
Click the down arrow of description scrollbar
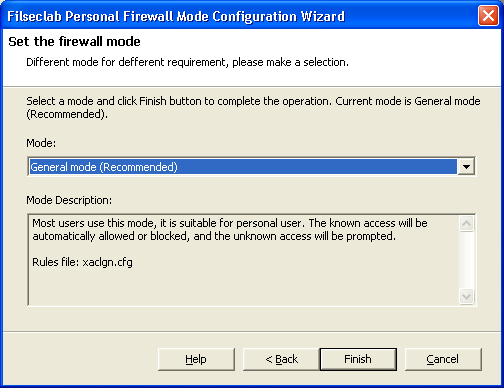point(466,296)
